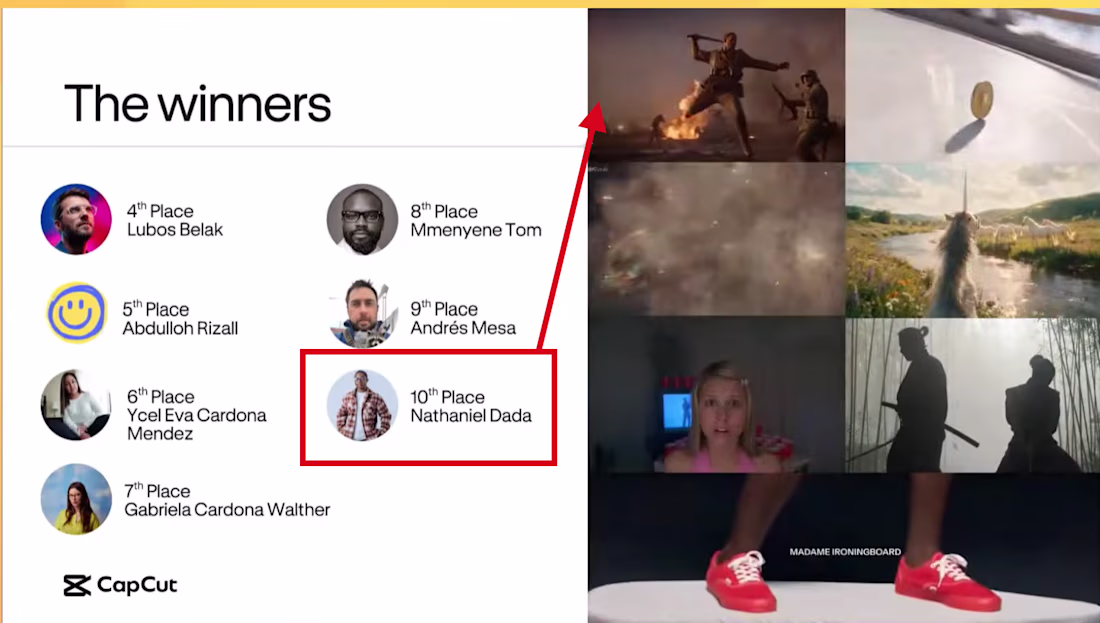Image resolution: width=1100 pixels, height=623 pixels.
Task: Open the samurai silhouettes in bamboo thumbnail
Action: (973, 395)
